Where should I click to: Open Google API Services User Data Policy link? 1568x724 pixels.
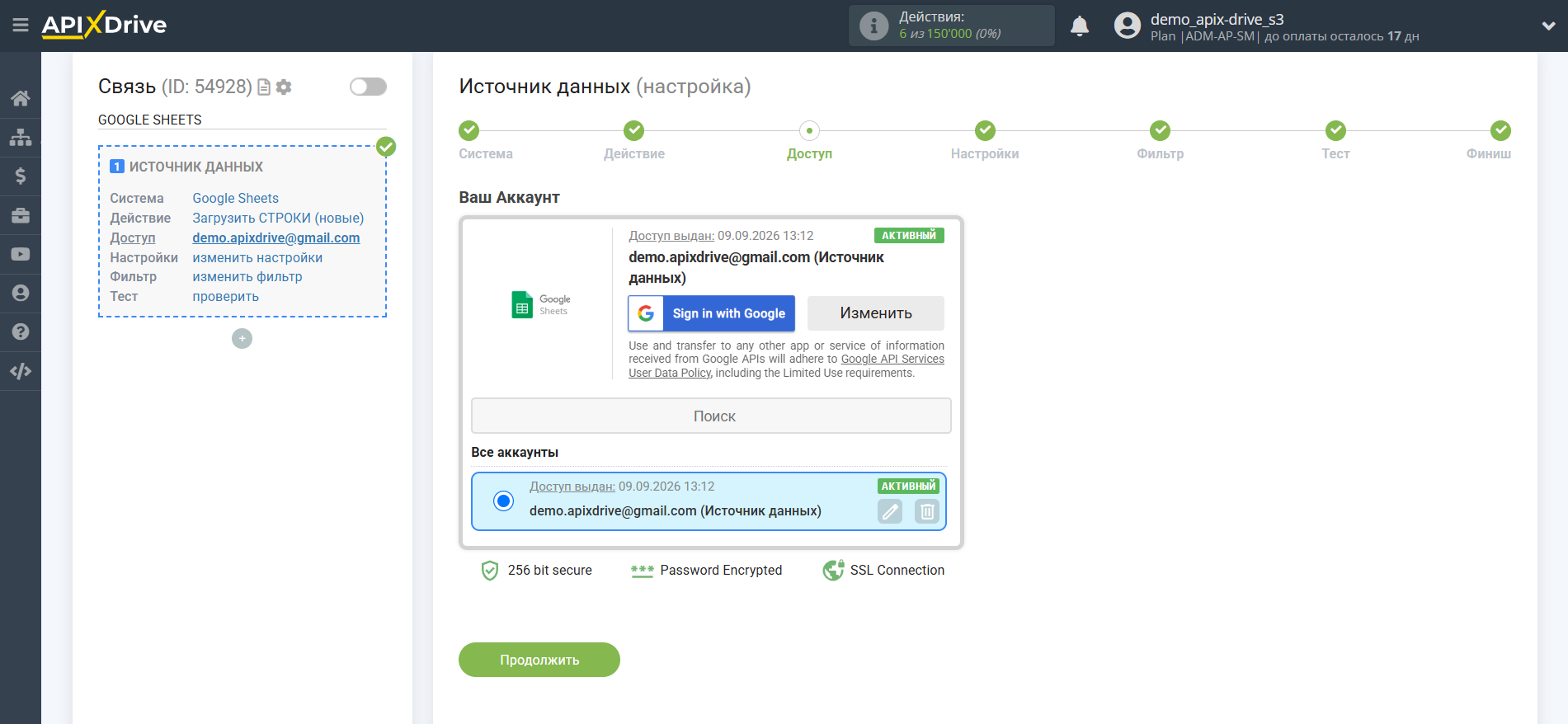892,360
